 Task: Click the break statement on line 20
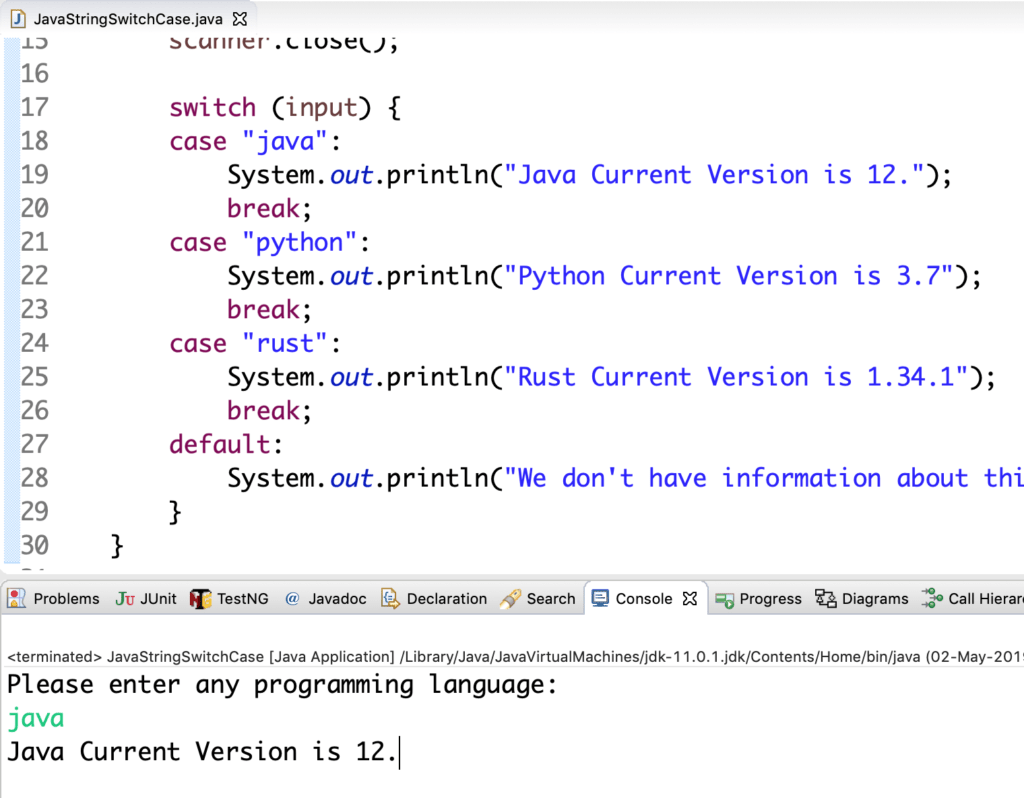[x=262, y=208]
